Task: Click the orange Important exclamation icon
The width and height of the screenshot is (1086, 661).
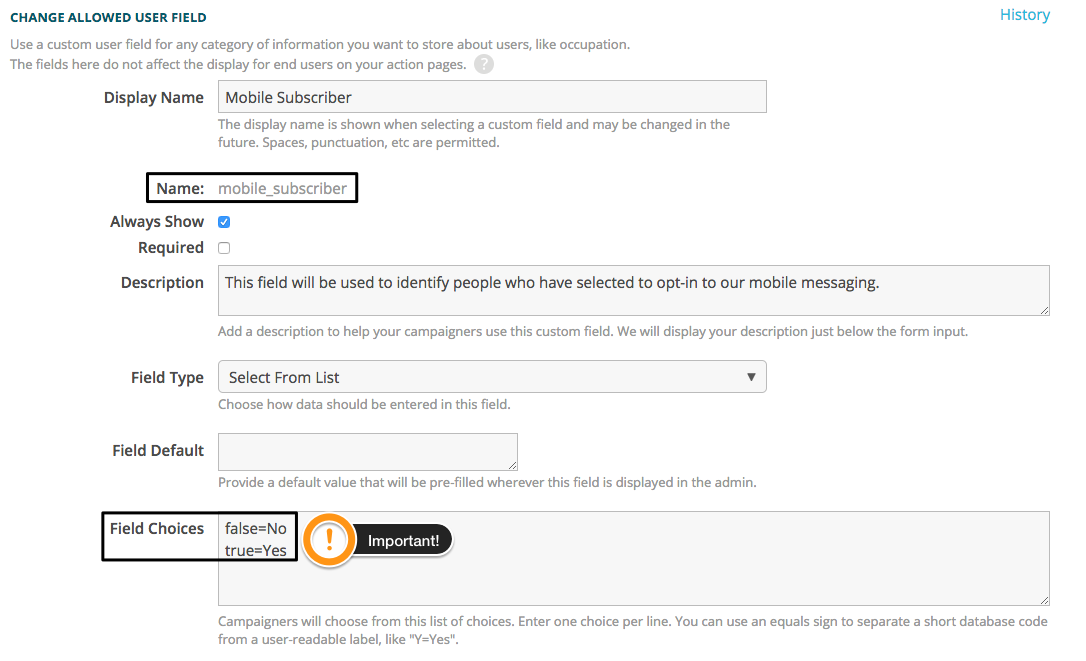Action: [x=328, y=540]
